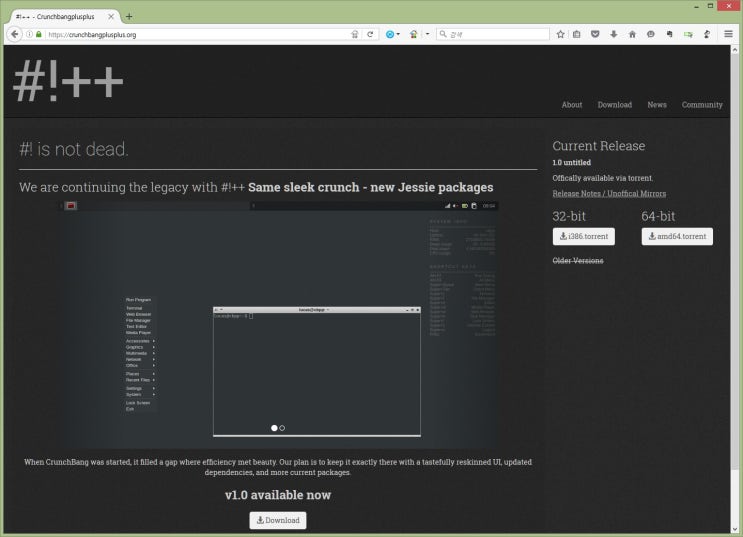Go to the browser home icon
The width and height of the screenshot is (743, 537).
[x=631, y=34]
